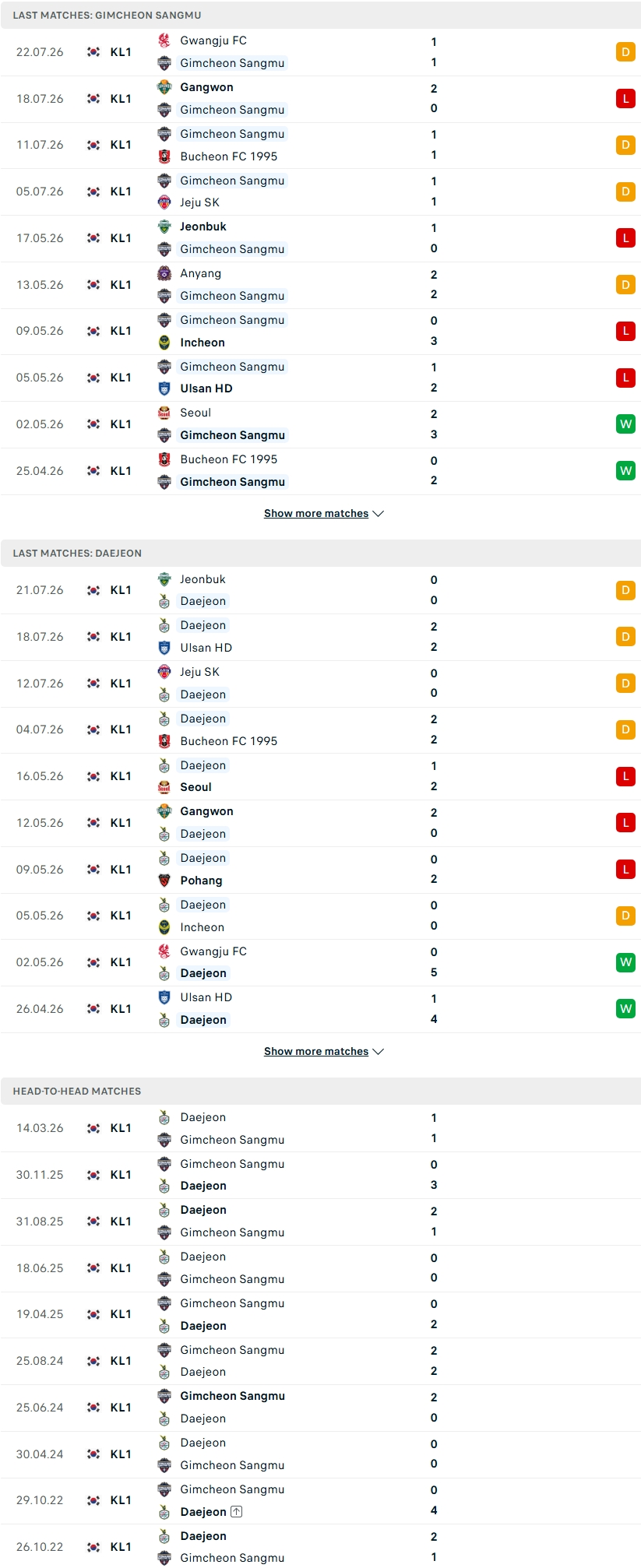Click the promotion arrow icon next to Daejeon
The width and height of the screenshot is (641, 1568).
[x=237, y=1512]
